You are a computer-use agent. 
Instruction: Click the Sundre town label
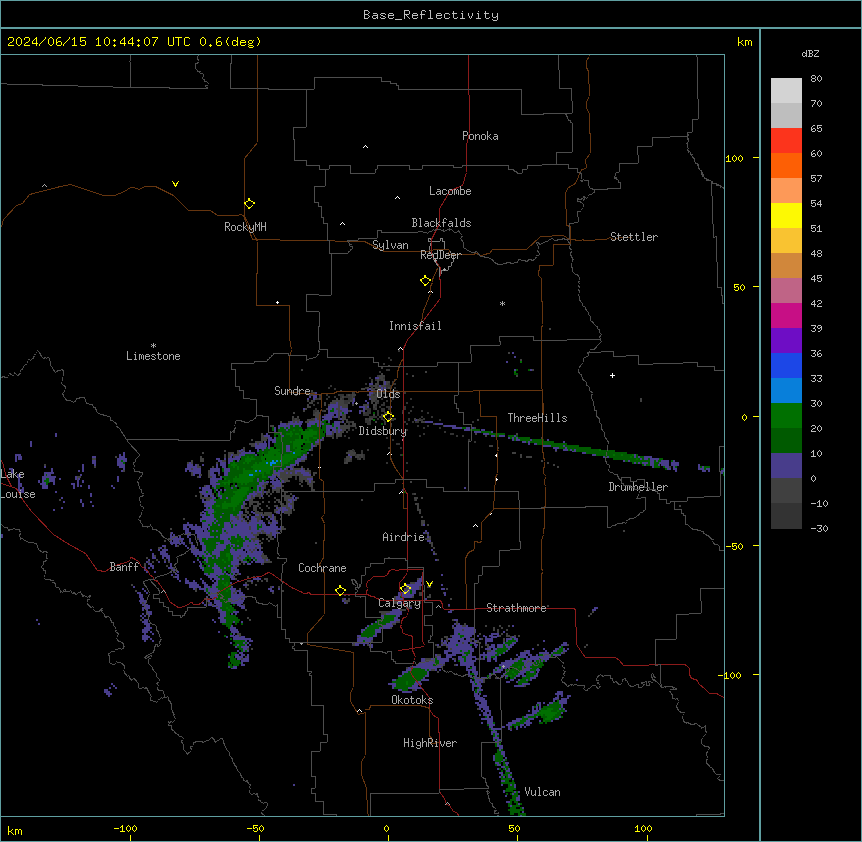pyautogui.click(x=292, y=391)
